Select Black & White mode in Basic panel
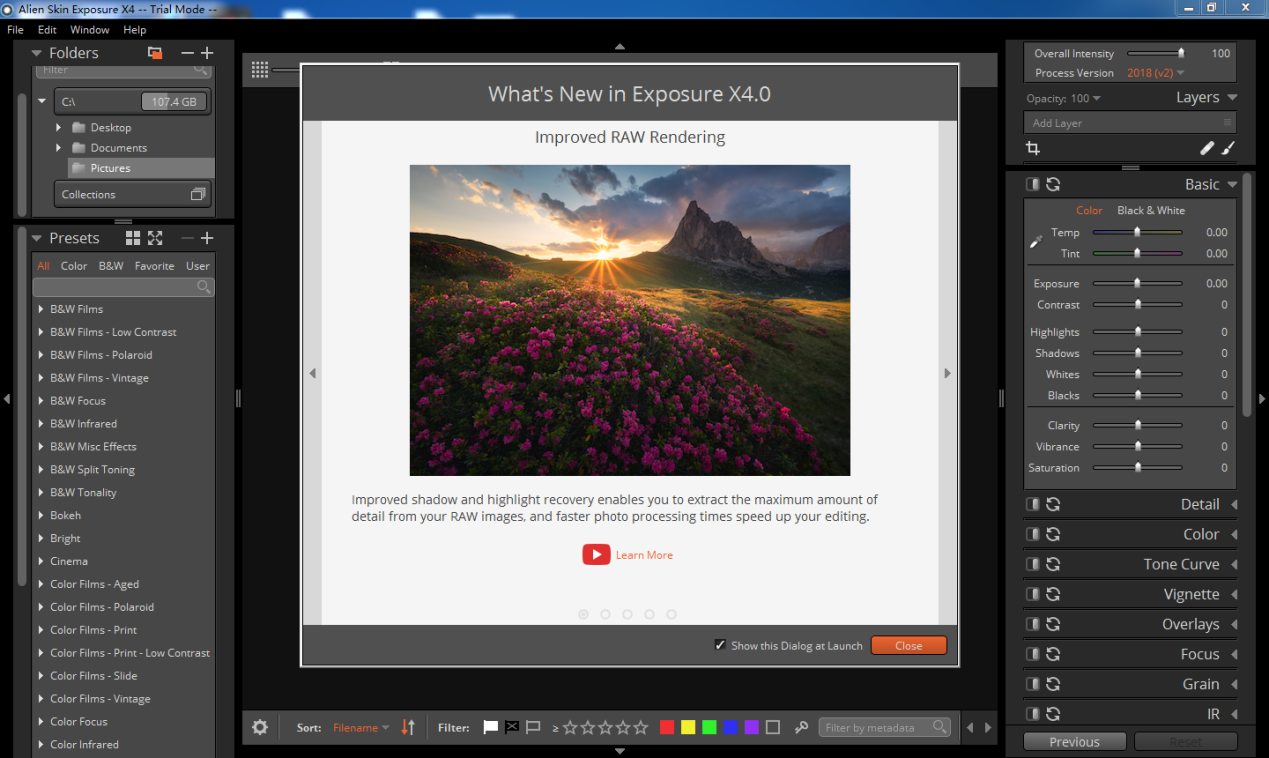Image resolution: width=1269 pixels, height=758 pixels. pos(1151,210)
